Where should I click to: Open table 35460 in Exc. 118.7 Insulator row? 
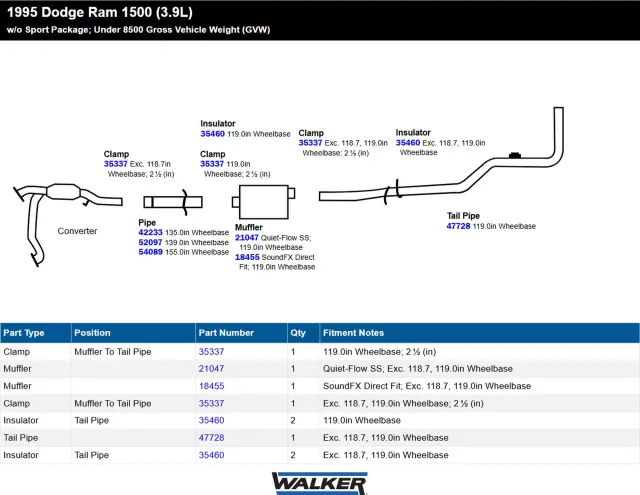(x=211, y=455)
